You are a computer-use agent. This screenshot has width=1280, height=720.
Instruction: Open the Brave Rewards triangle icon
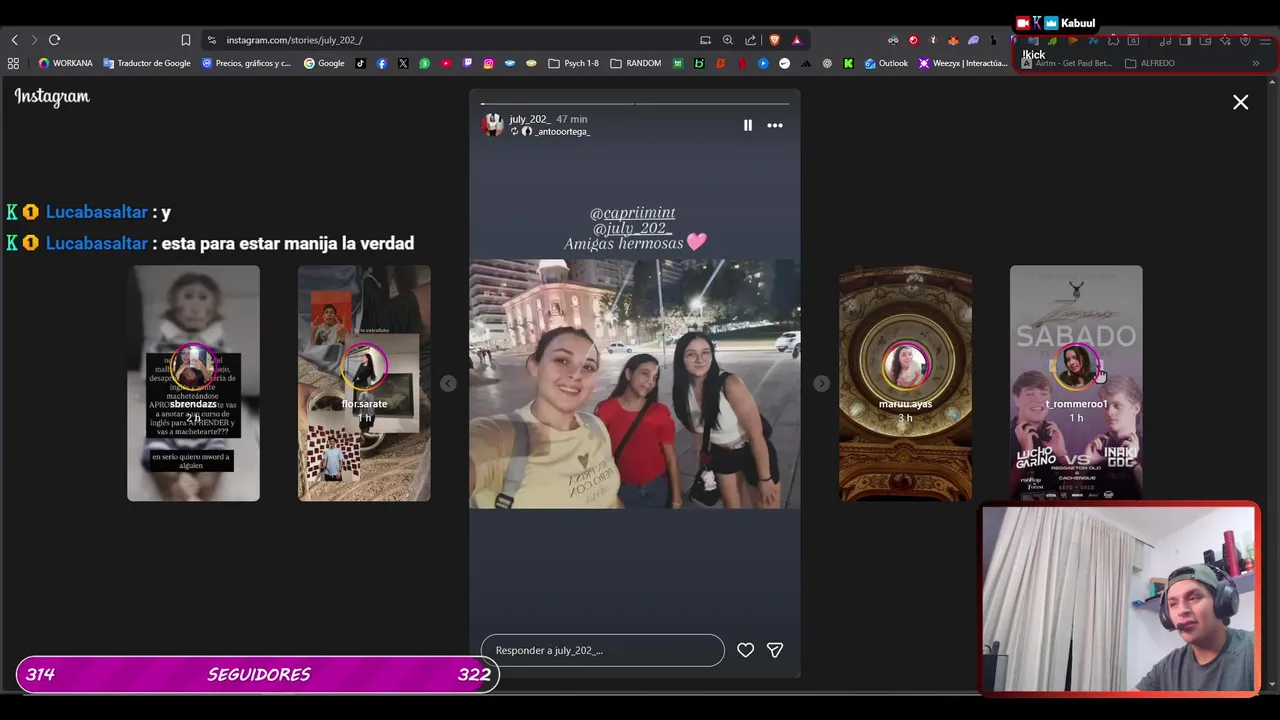point(796,40)
